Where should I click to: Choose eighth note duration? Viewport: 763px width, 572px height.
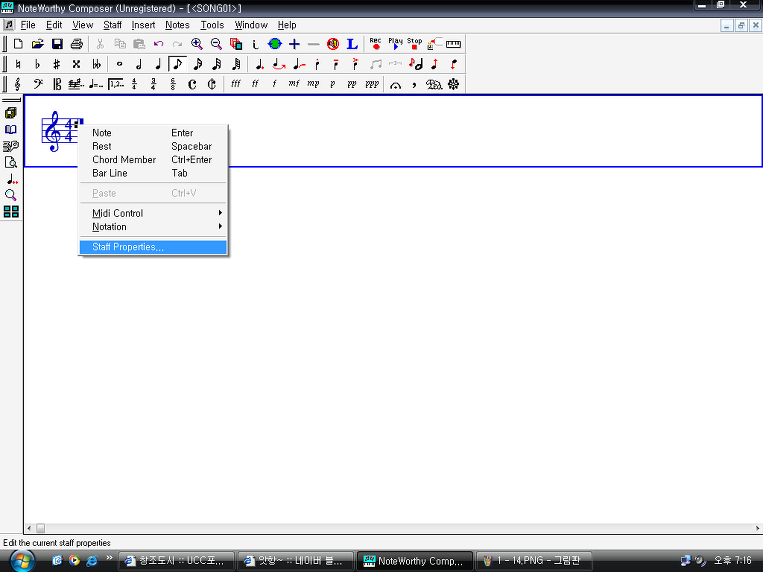click(177, 64)
